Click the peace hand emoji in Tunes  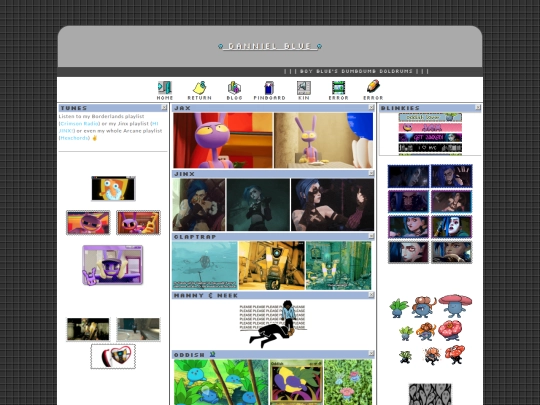click(x=95, y=138)
